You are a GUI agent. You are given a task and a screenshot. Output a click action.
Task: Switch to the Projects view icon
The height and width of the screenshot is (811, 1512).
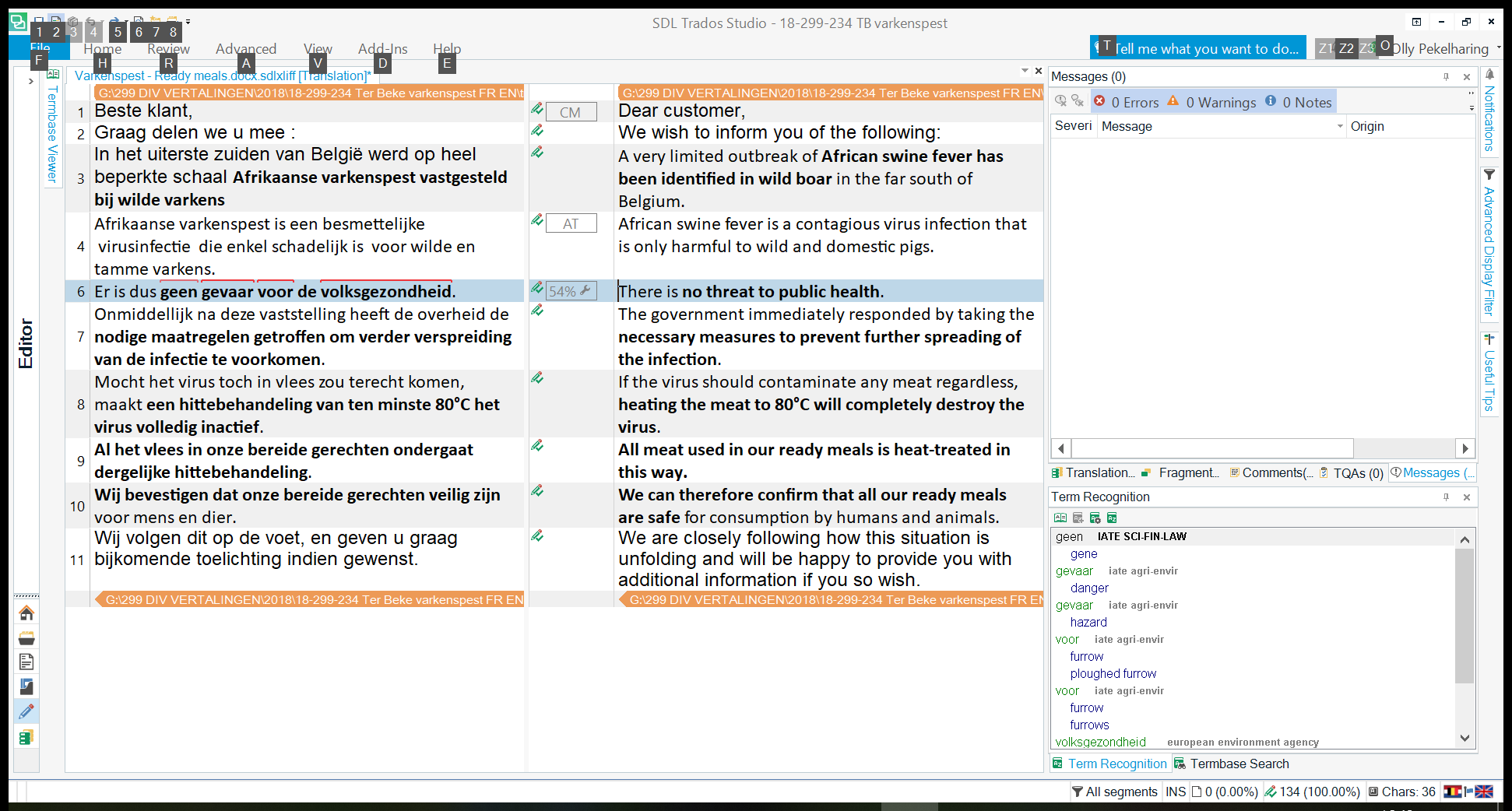pos(26,638)
